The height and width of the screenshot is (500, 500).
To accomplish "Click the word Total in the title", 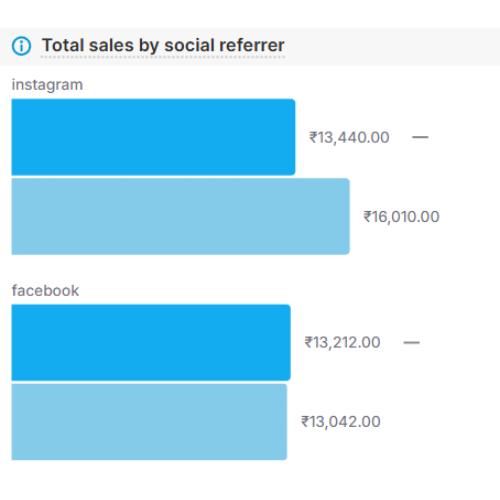I will [x=62, y=45].
